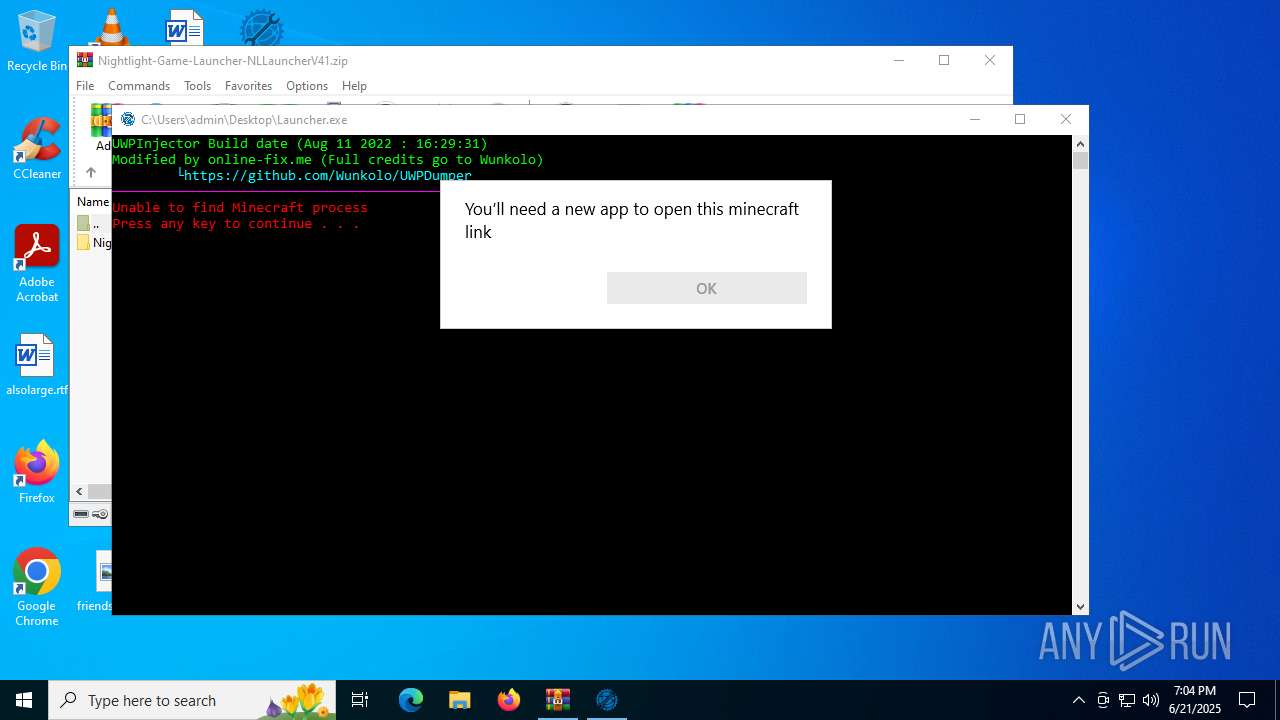
Task: Click 'Unable to find Minecraft process' text
Action: pos(240,207)
